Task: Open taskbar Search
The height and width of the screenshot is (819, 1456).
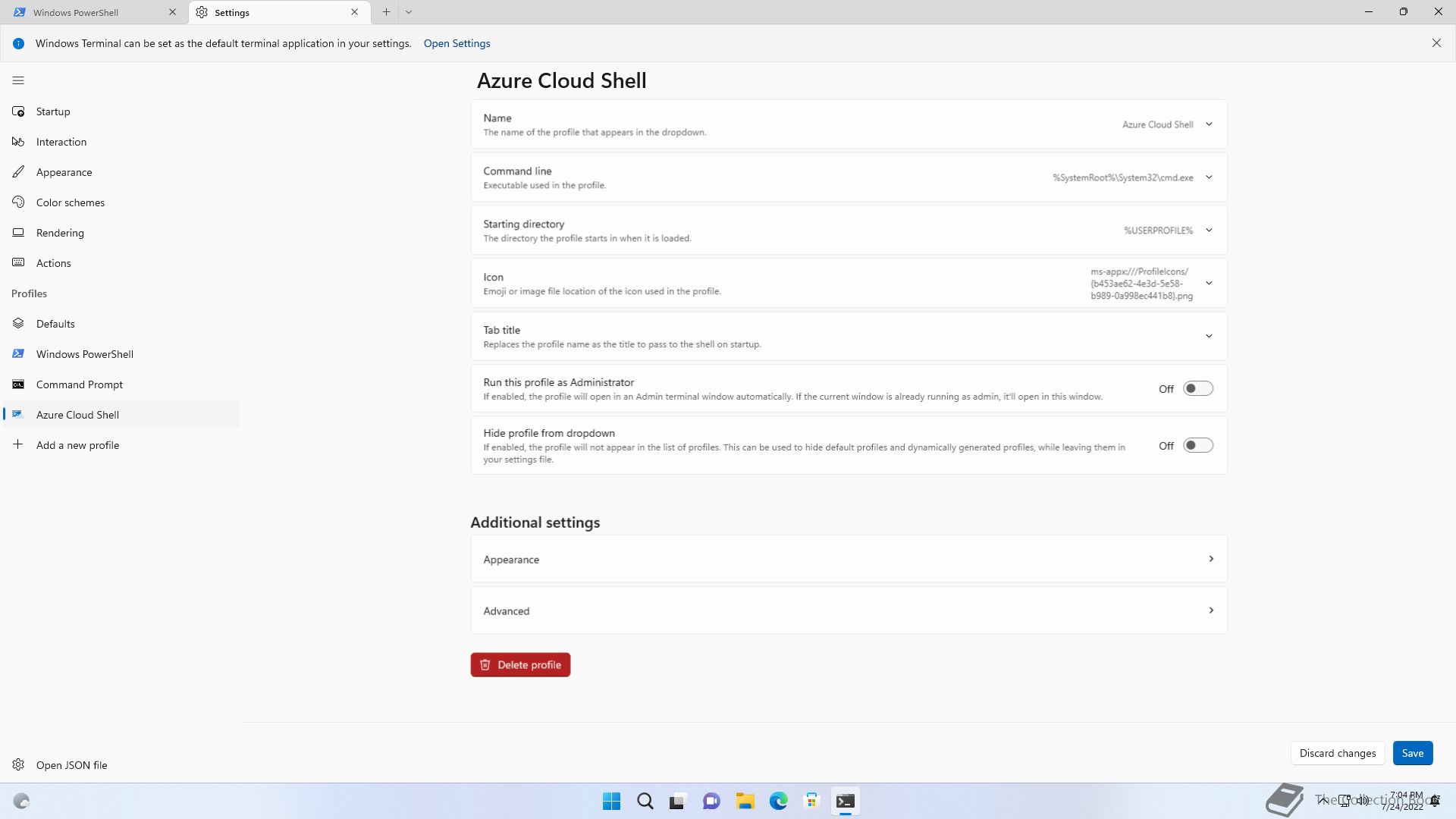Action: [x=645, y=802]
